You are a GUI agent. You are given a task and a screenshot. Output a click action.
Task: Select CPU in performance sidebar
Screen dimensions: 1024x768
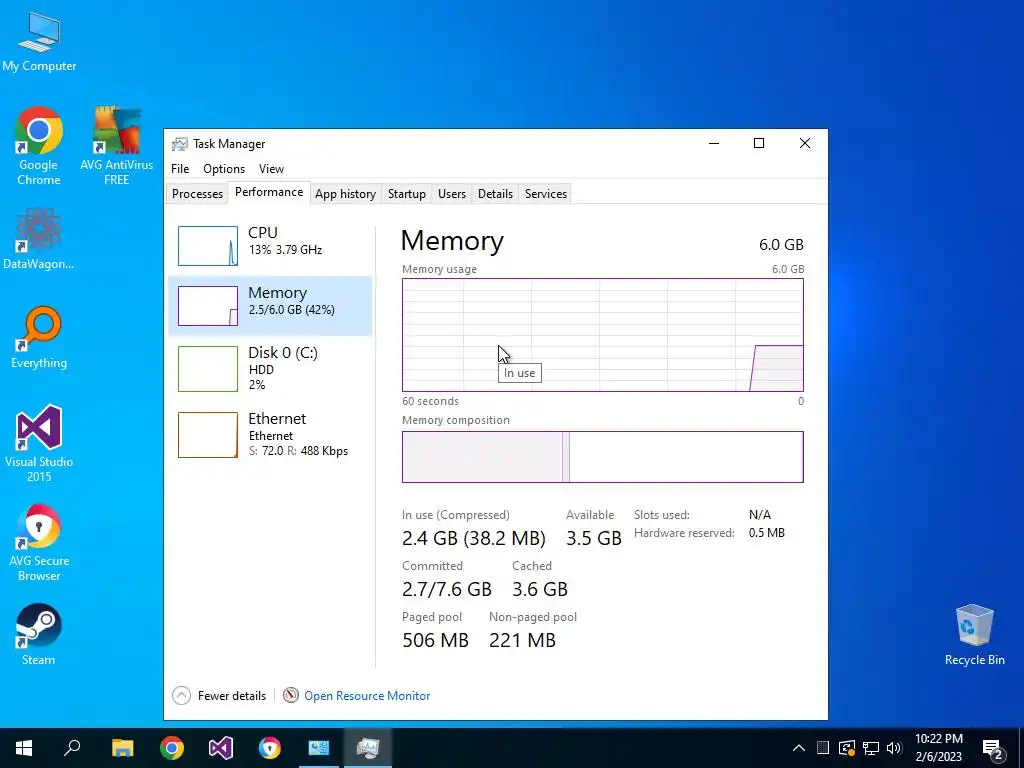point(270,246)
